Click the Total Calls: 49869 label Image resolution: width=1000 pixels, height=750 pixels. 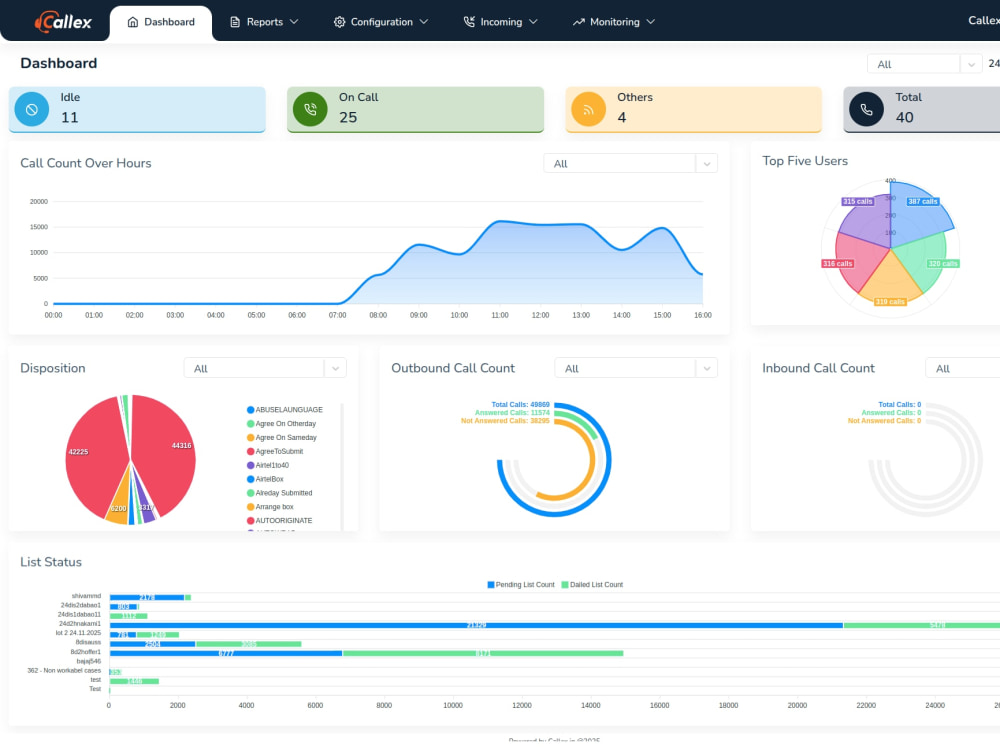(x=520, y=404)
